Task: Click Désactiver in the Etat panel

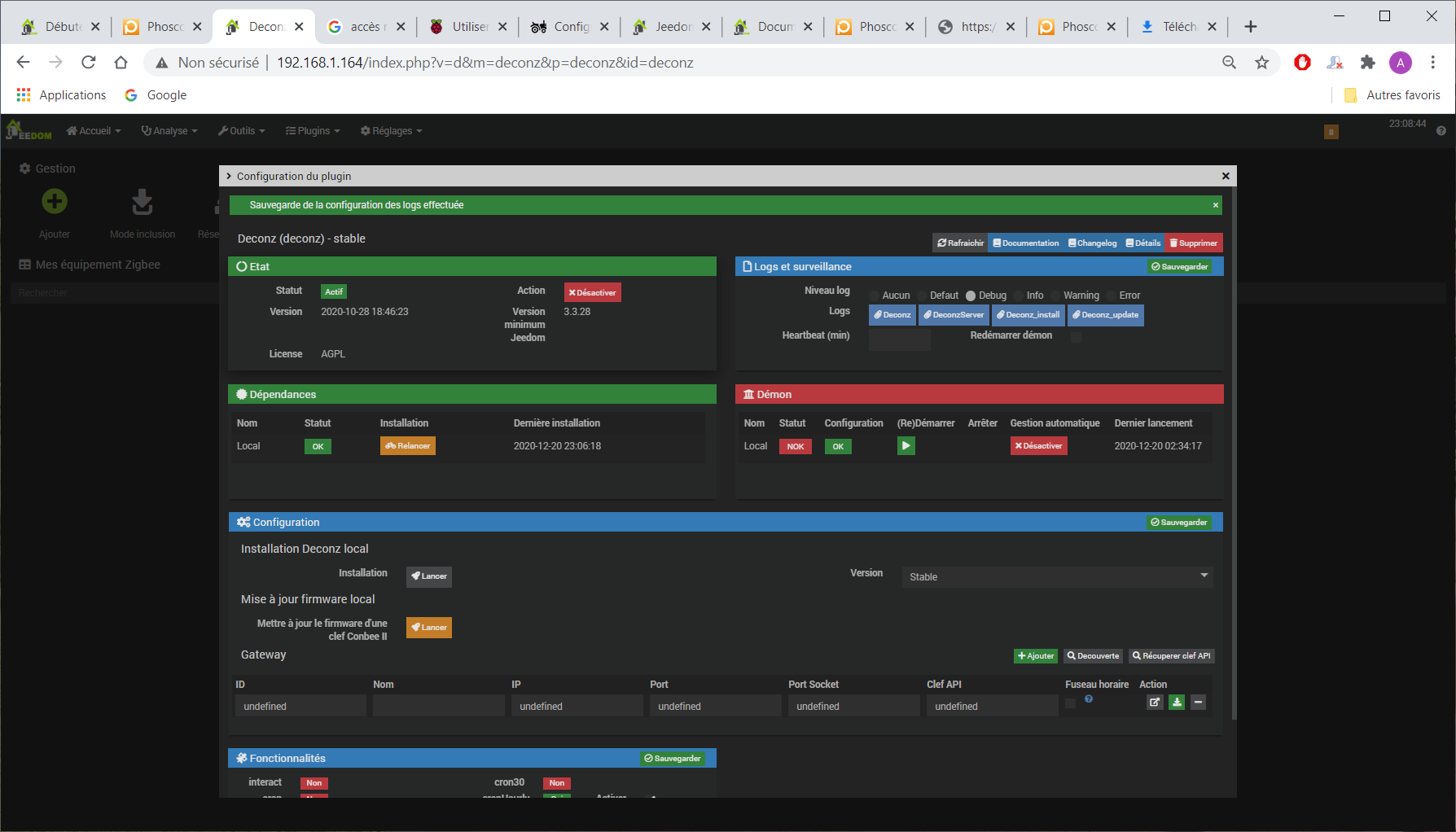Action: coord(592,292)
